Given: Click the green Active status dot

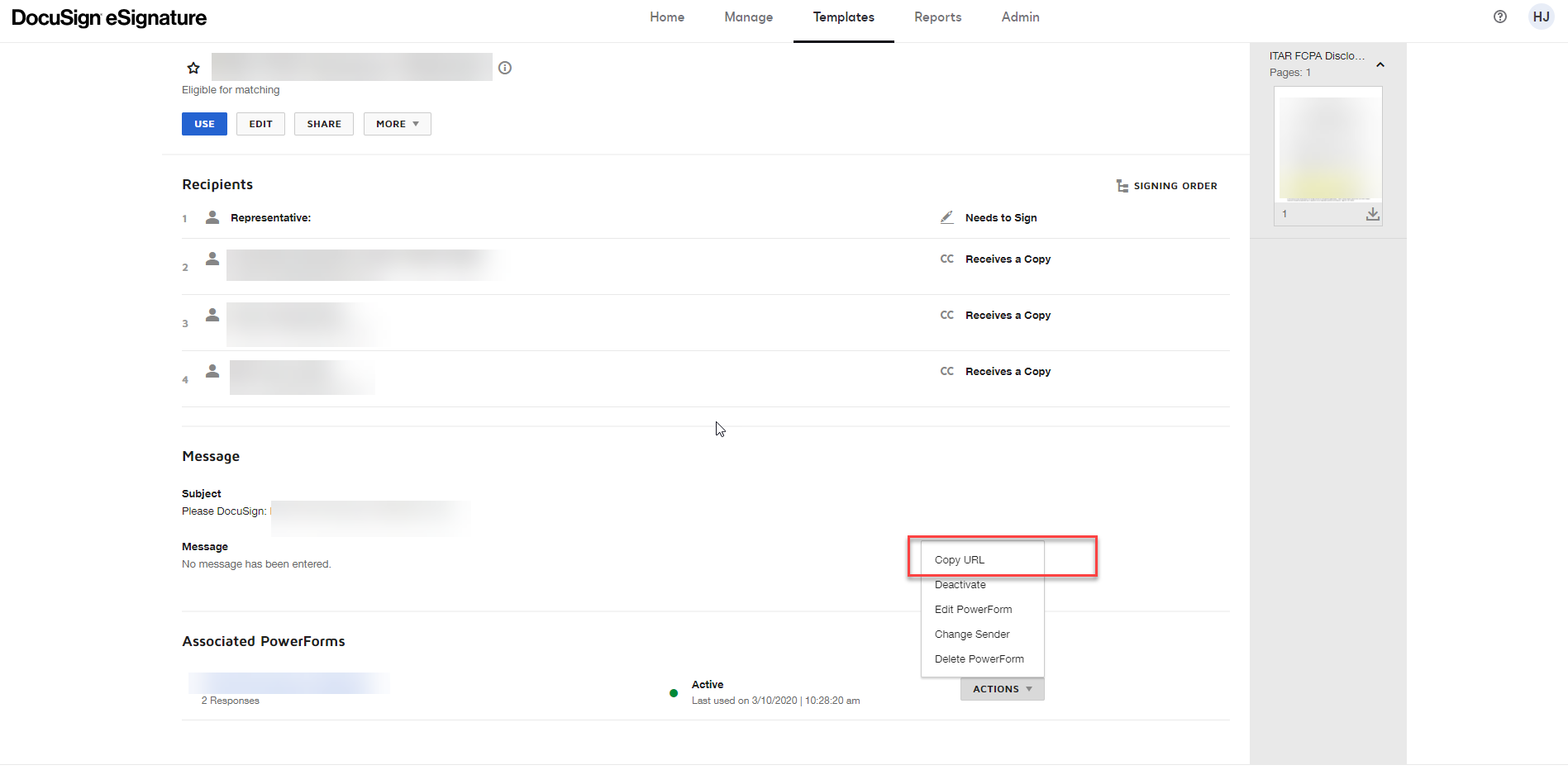Looking at the screenshot, I should [674, 693].
